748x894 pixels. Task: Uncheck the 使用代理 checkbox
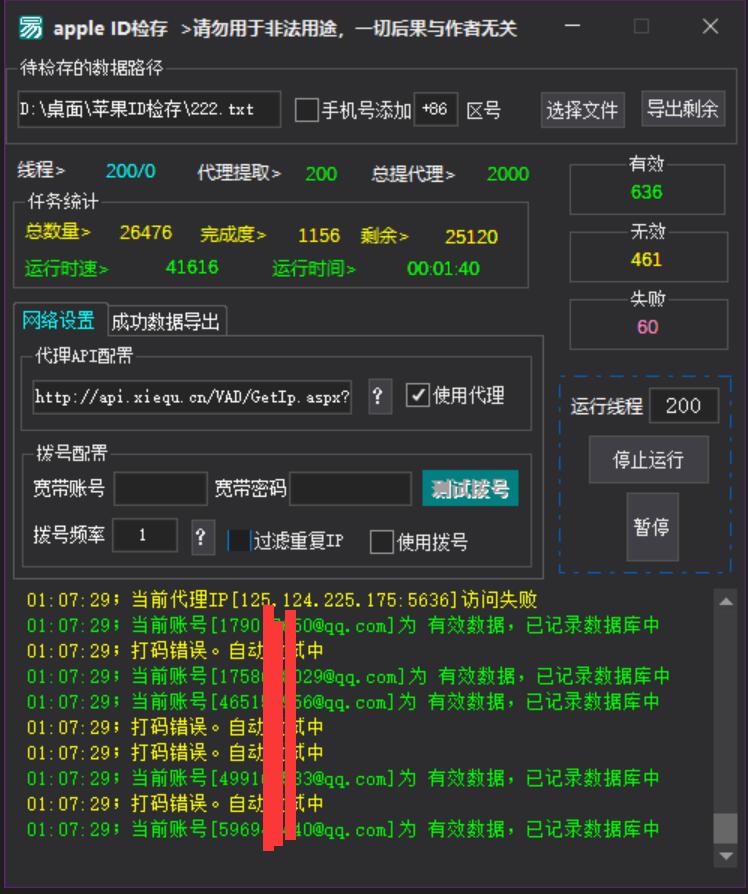pos(417,395)
